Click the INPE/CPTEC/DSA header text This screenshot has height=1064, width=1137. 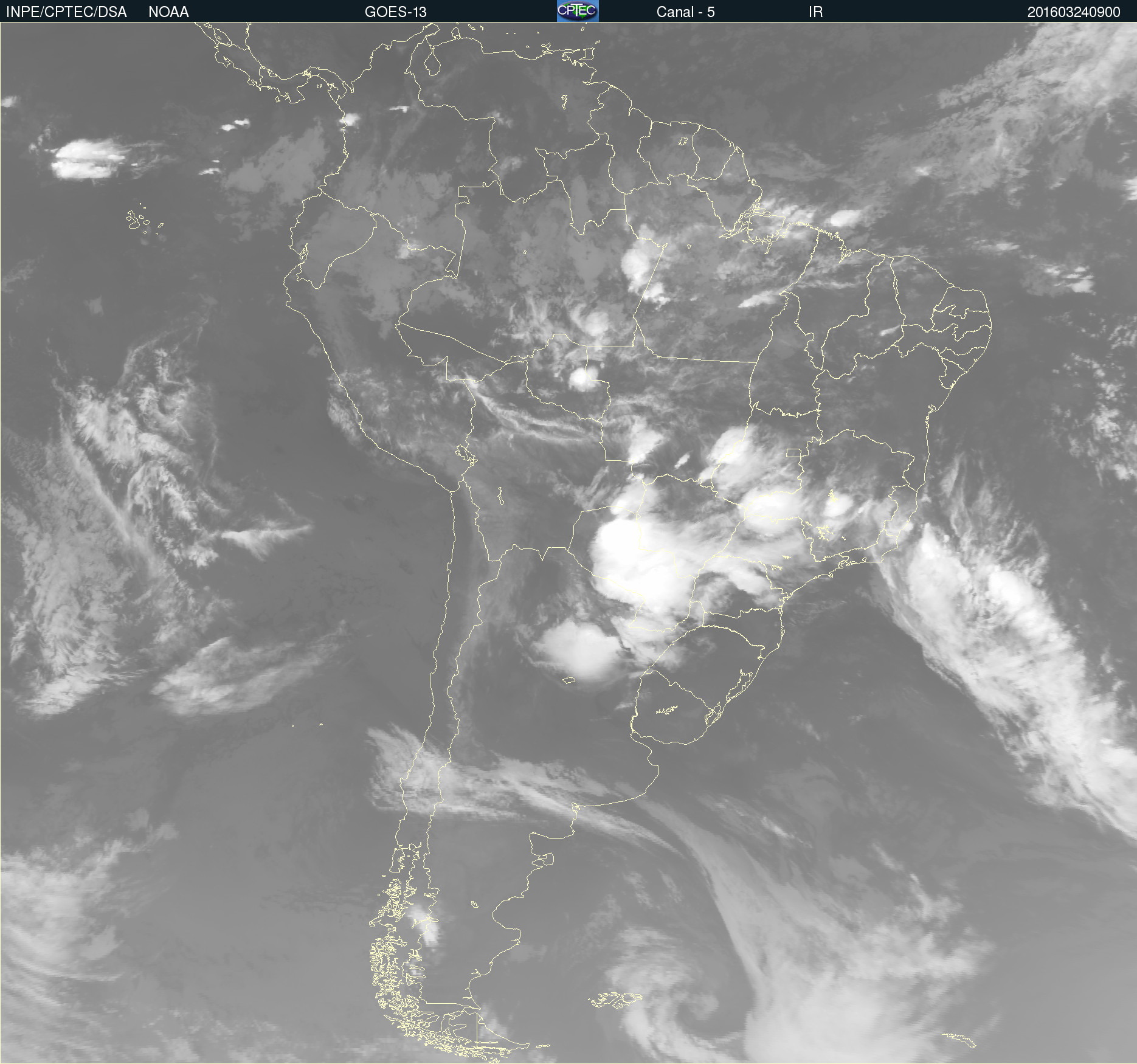pos(66,12)
